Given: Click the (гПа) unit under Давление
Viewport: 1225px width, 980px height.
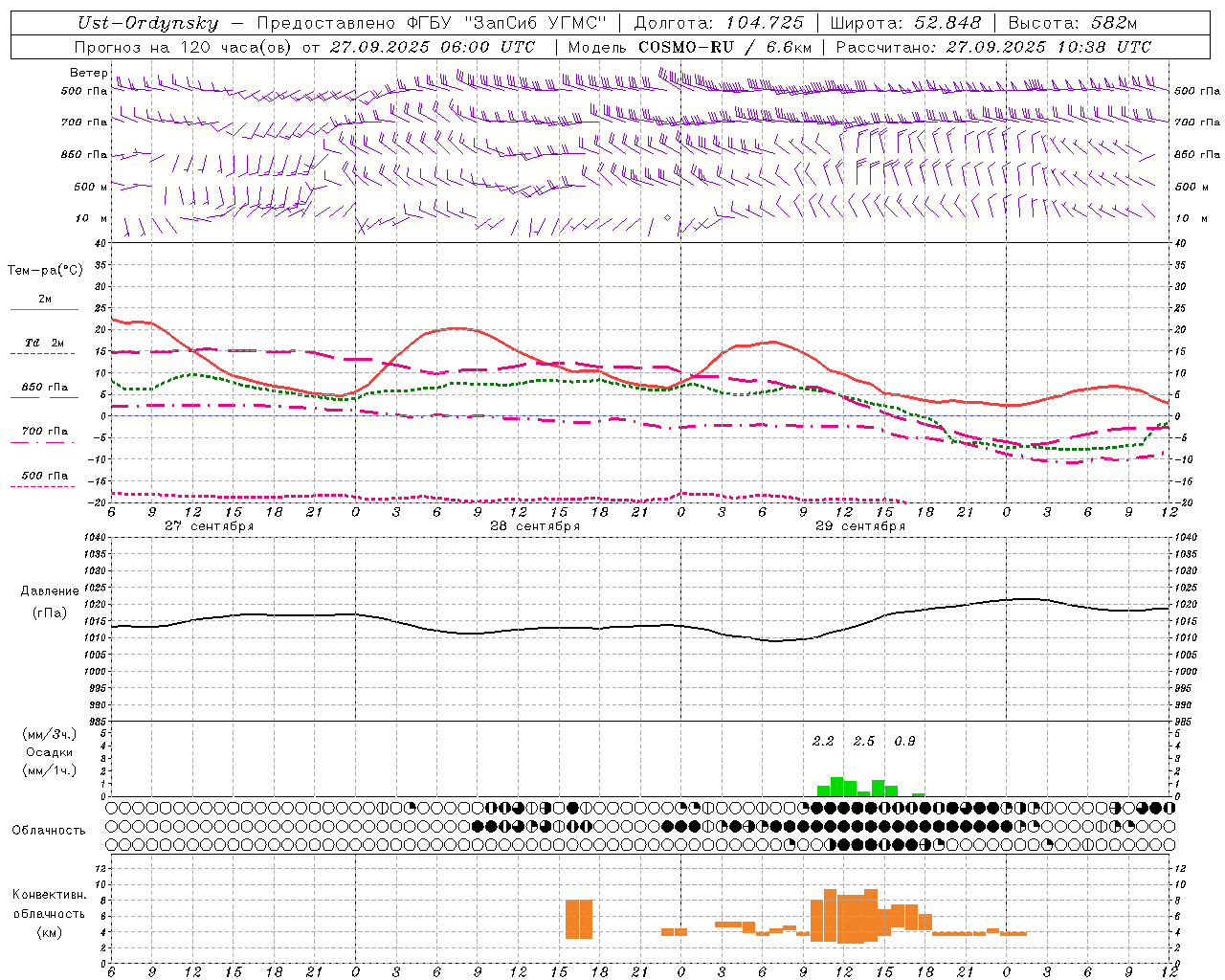Looking at the screenshot, I should tap(49, 613).
